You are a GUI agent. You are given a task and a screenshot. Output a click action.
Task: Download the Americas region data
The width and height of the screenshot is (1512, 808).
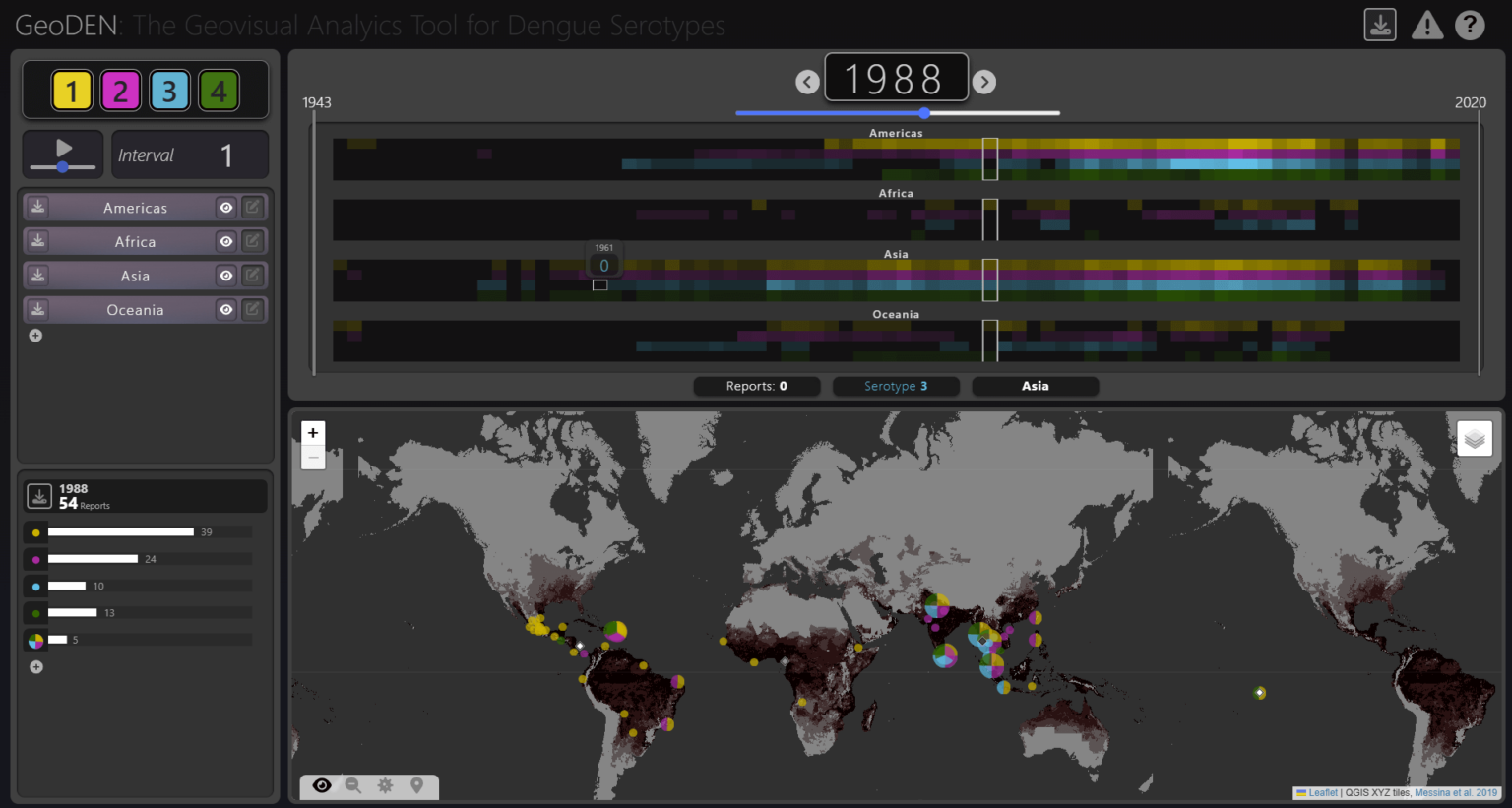pos(37,207)
